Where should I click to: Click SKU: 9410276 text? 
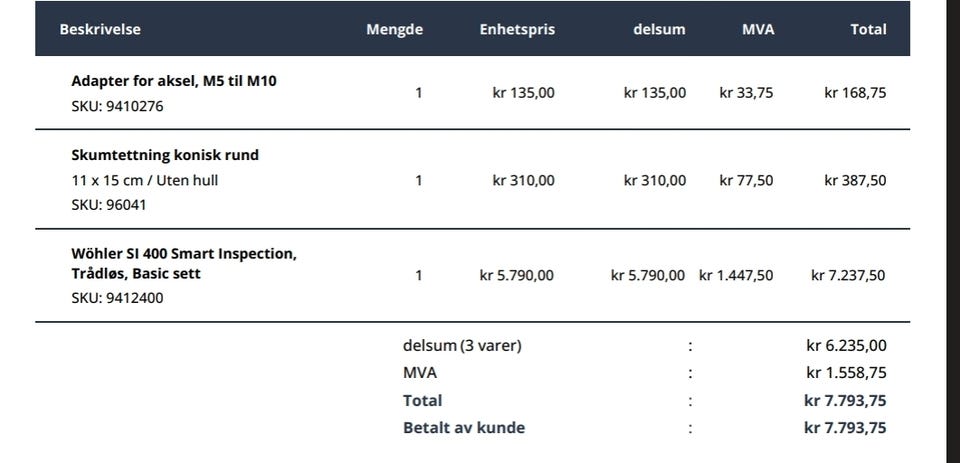pyautogui.click(x=118, y=107)
